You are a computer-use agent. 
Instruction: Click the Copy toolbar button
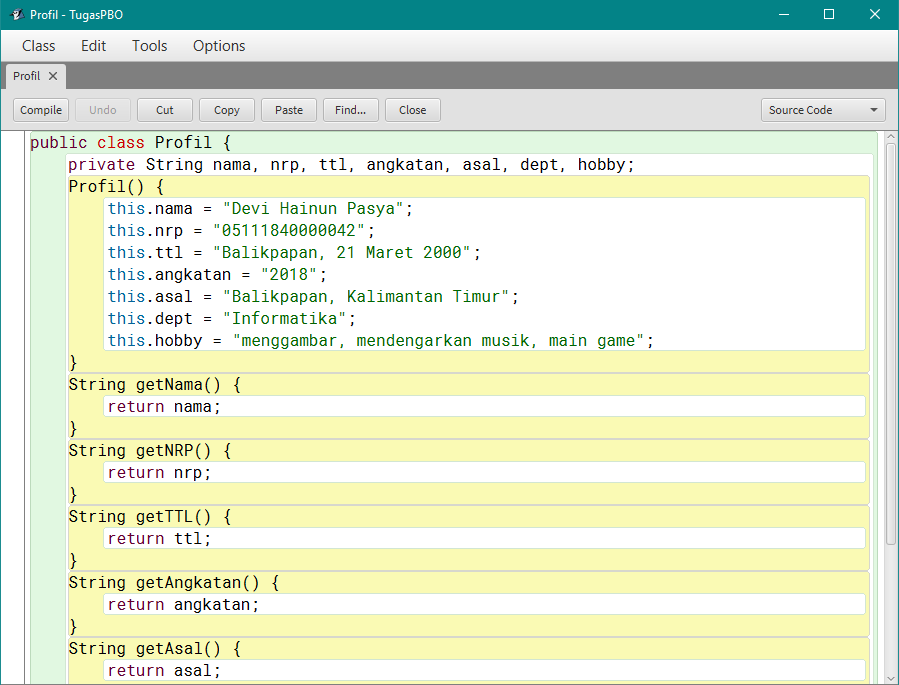coord(226,110)
